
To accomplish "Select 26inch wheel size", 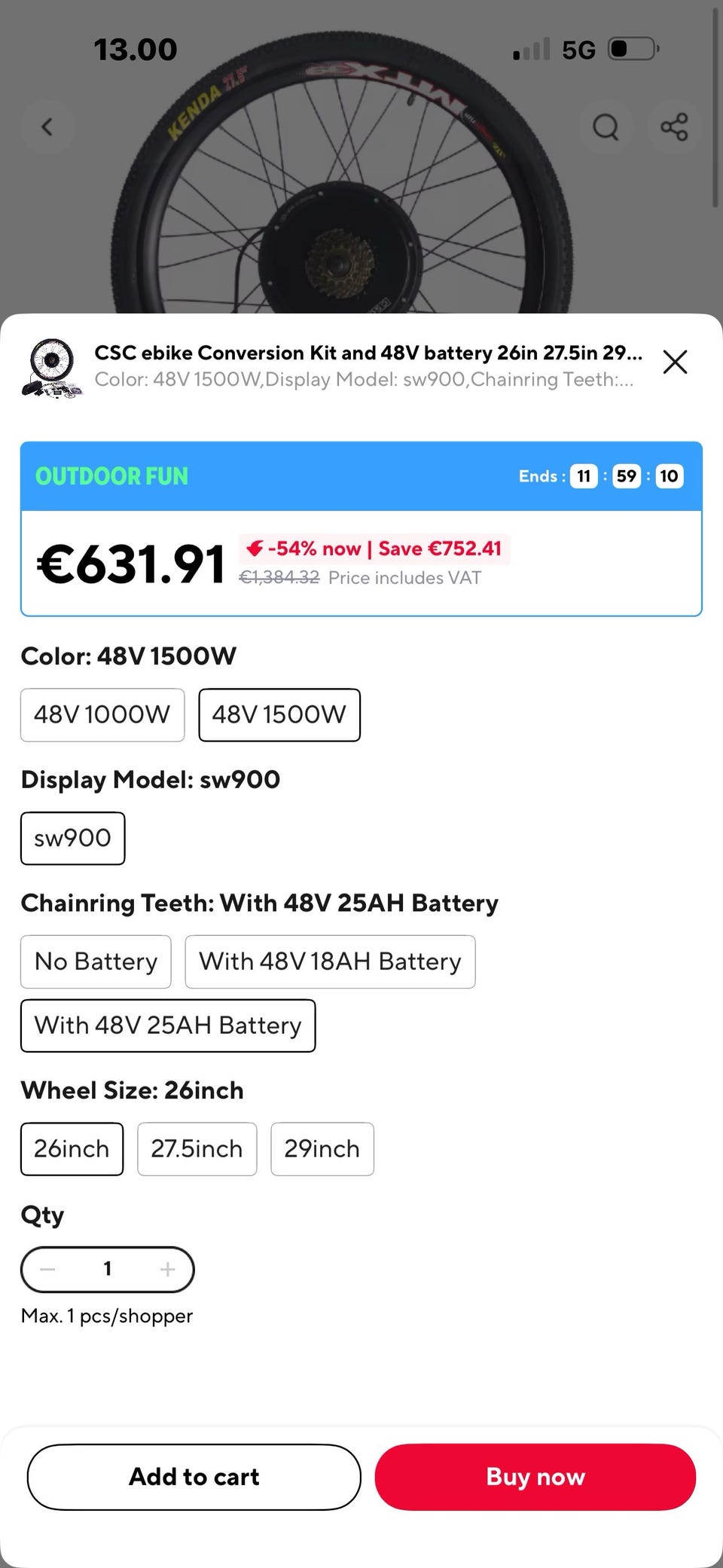I will point(72,1149).
